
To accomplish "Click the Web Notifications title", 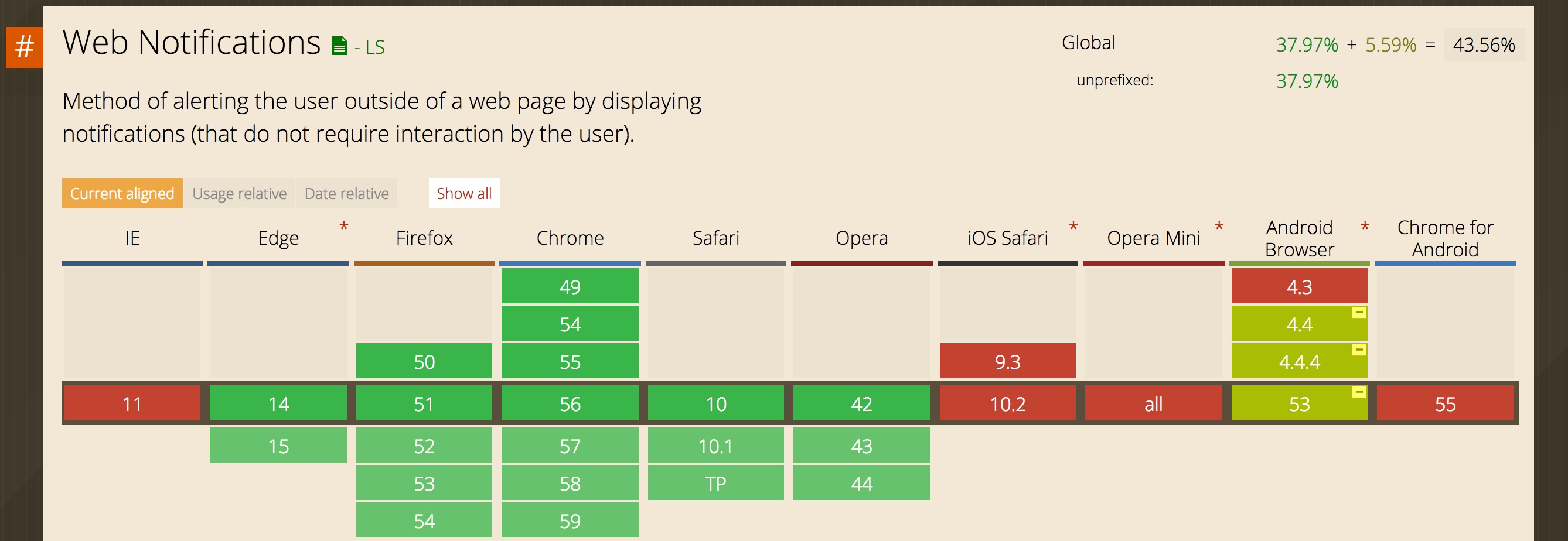I will click(x=192, y=43).
